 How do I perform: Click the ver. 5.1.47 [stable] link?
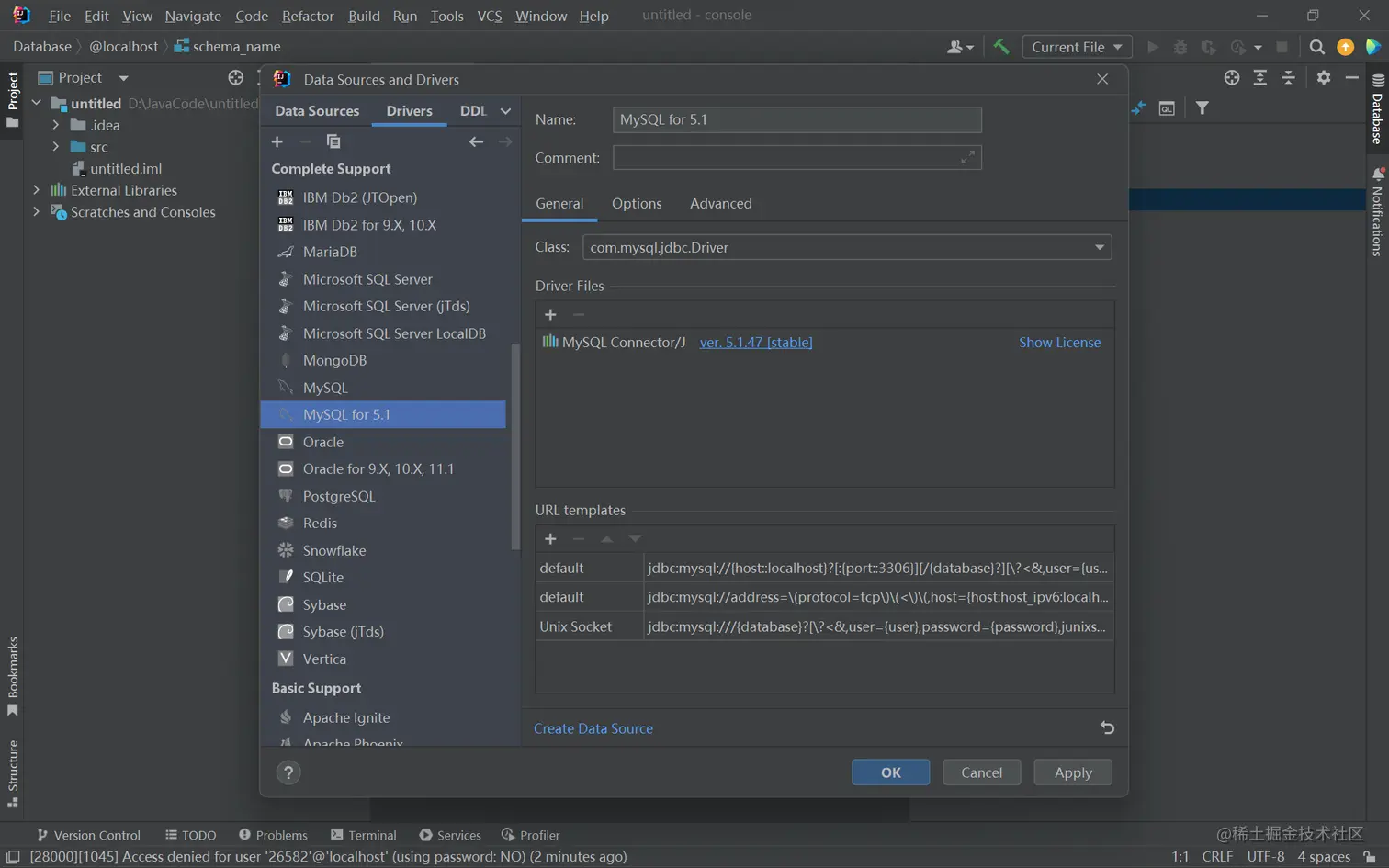(756, 343)
